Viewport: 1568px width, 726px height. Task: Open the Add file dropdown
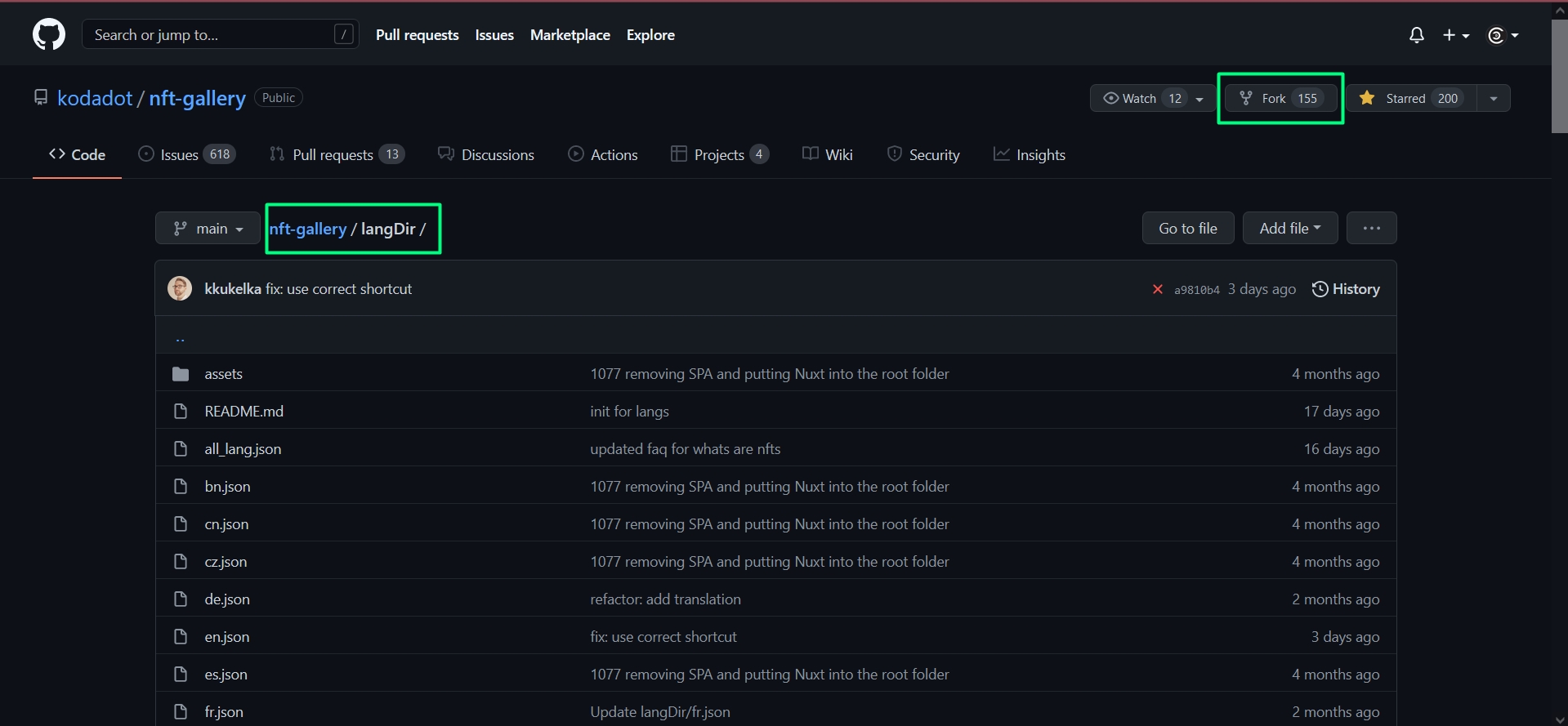click(x=1289, y=229)
